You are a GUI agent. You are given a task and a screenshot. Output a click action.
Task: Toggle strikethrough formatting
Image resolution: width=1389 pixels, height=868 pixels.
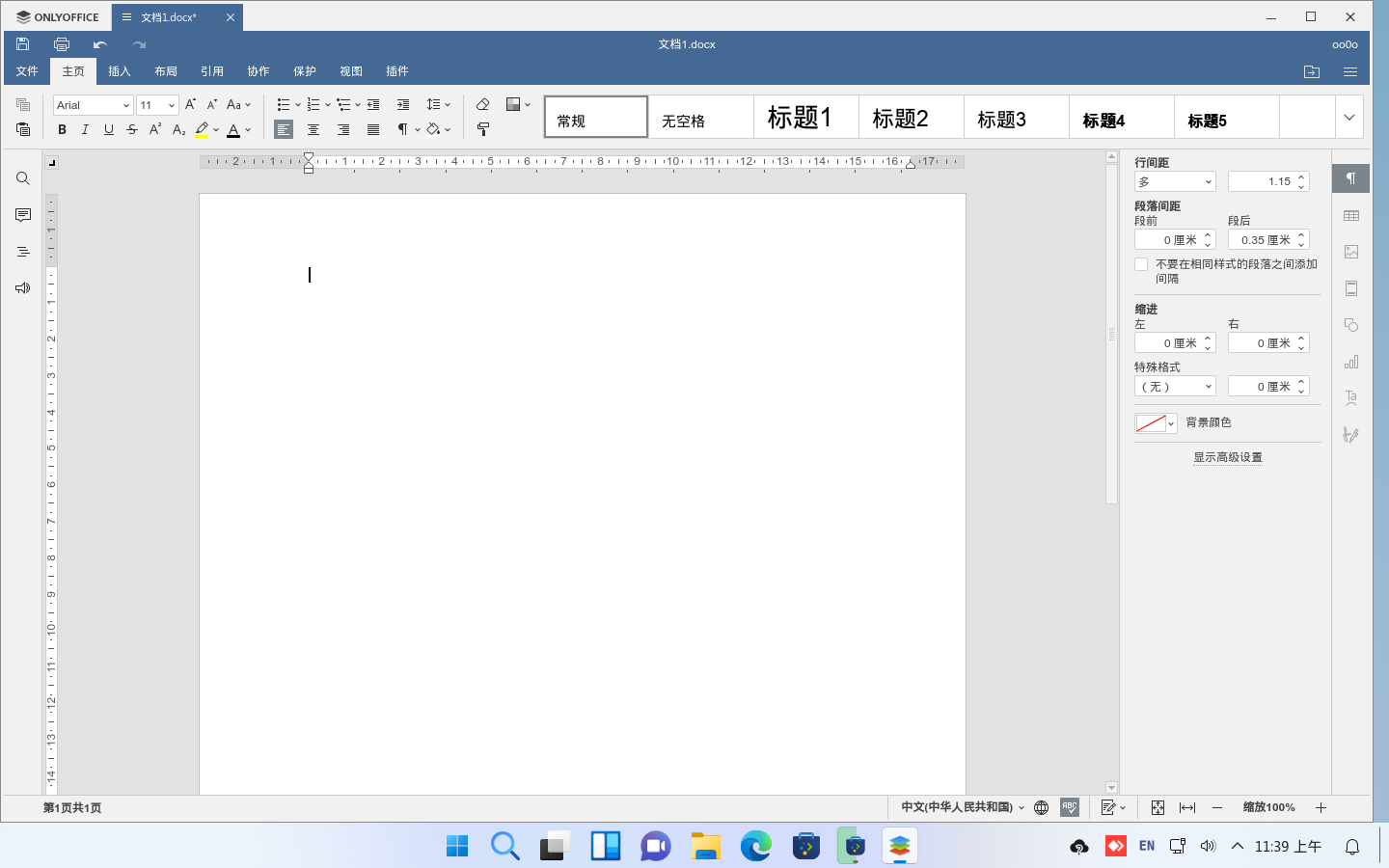click(x=131, y=129)
